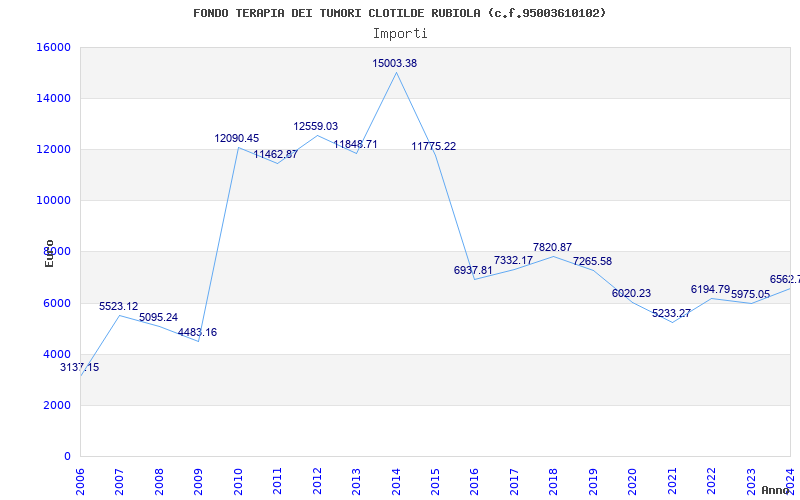The height and width of the screenshot is (500, 800).
Task: Click the 4483.16 data label for 2009
Action: click(x=197, y=333)
